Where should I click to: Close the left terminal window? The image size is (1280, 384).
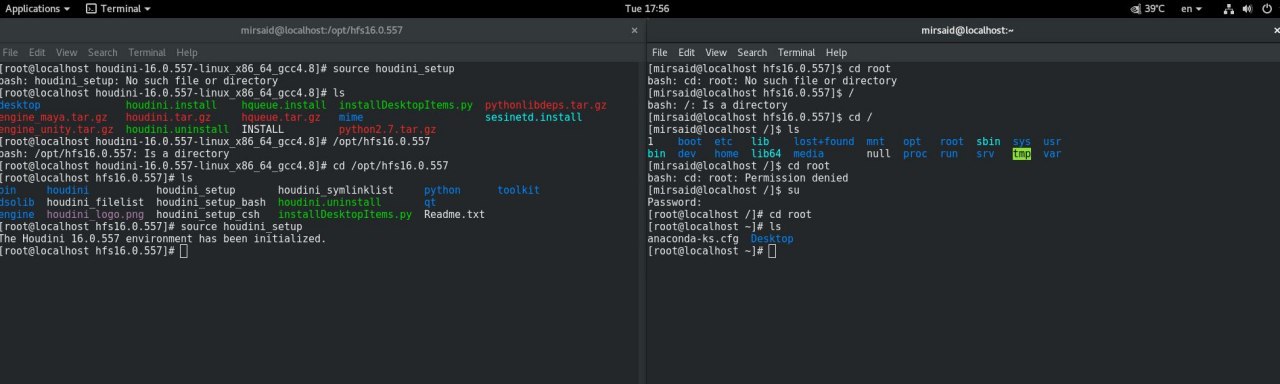[633, 31]
